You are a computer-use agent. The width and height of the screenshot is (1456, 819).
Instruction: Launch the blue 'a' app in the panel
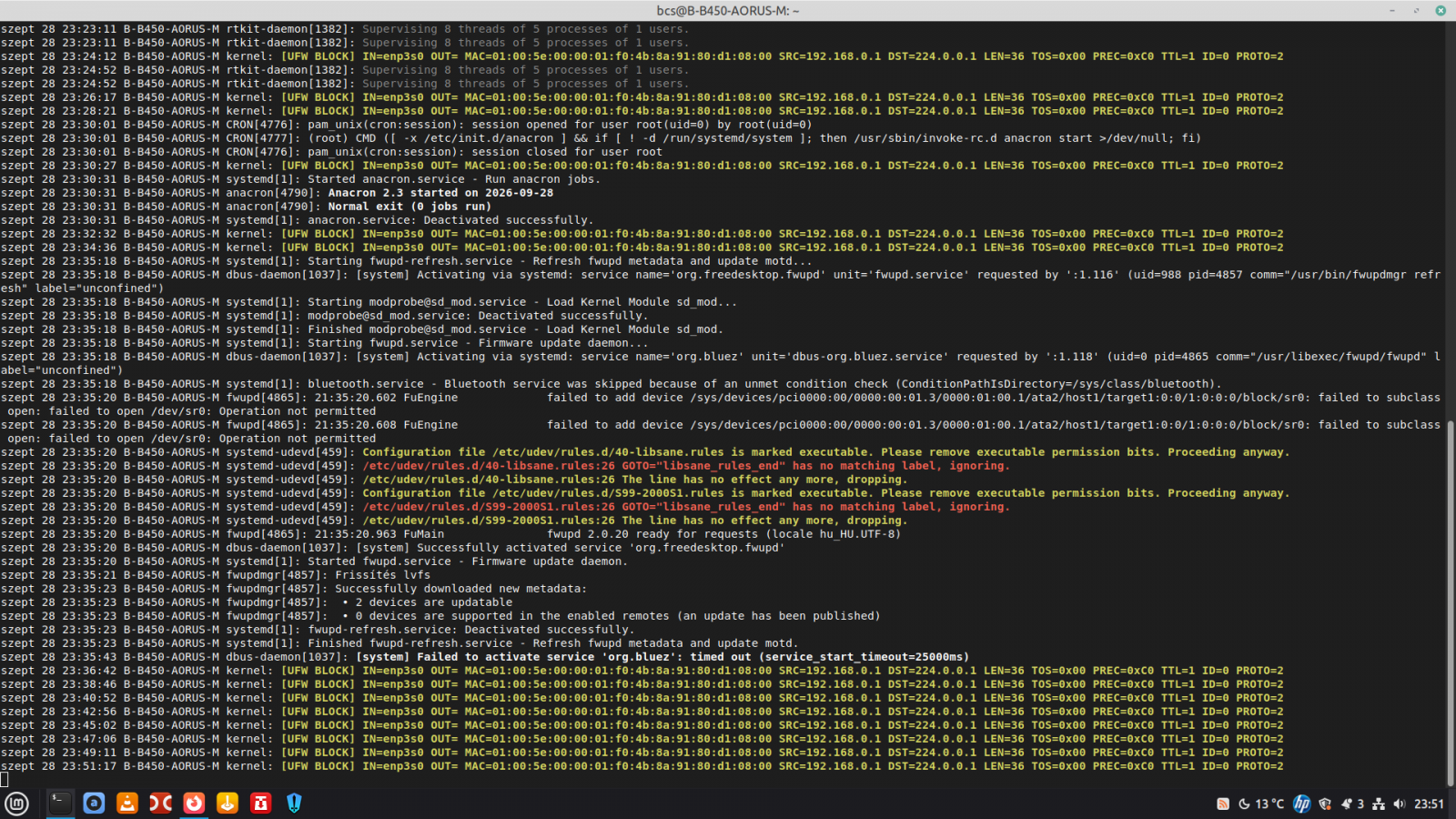click(94, 803)
